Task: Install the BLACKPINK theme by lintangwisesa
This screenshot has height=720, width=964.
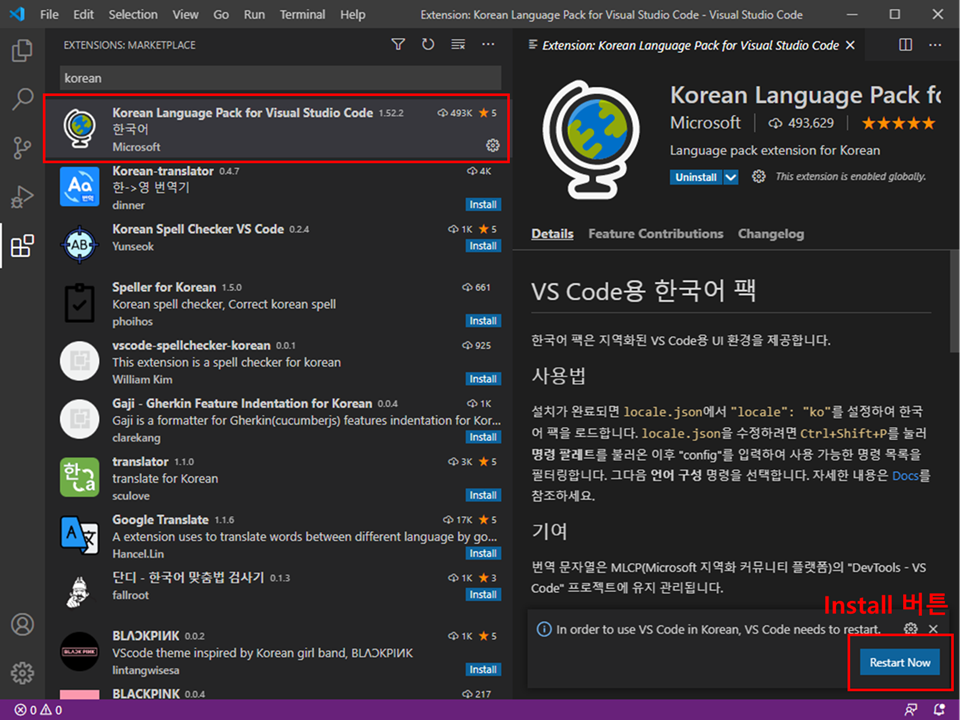Action: click(x=483, y=669)
